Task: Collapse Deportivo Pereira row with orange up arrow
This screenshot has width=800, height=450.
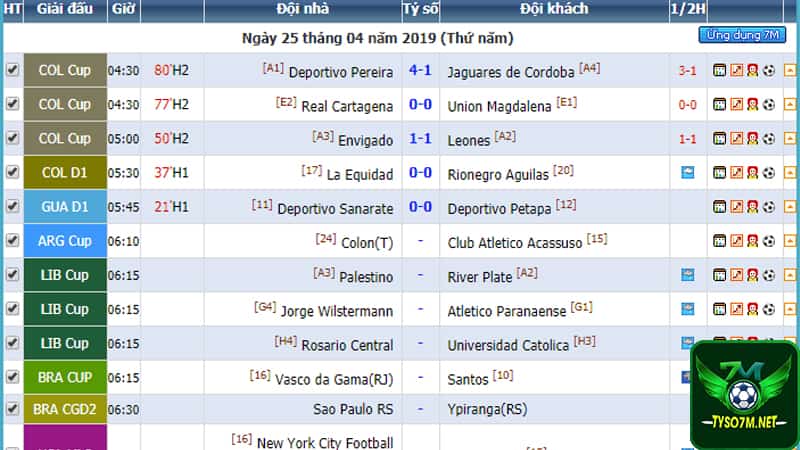Action: (790, 70)
